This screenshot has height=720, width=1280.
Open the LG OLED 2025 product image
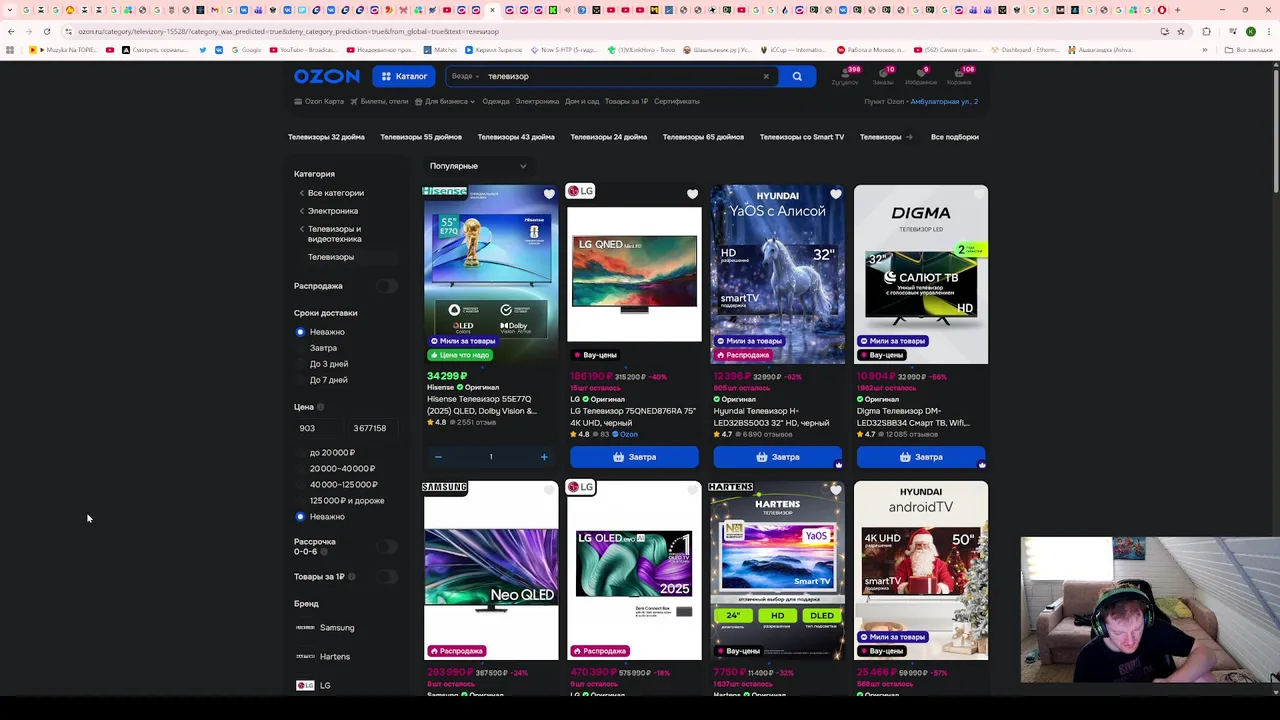634,570
